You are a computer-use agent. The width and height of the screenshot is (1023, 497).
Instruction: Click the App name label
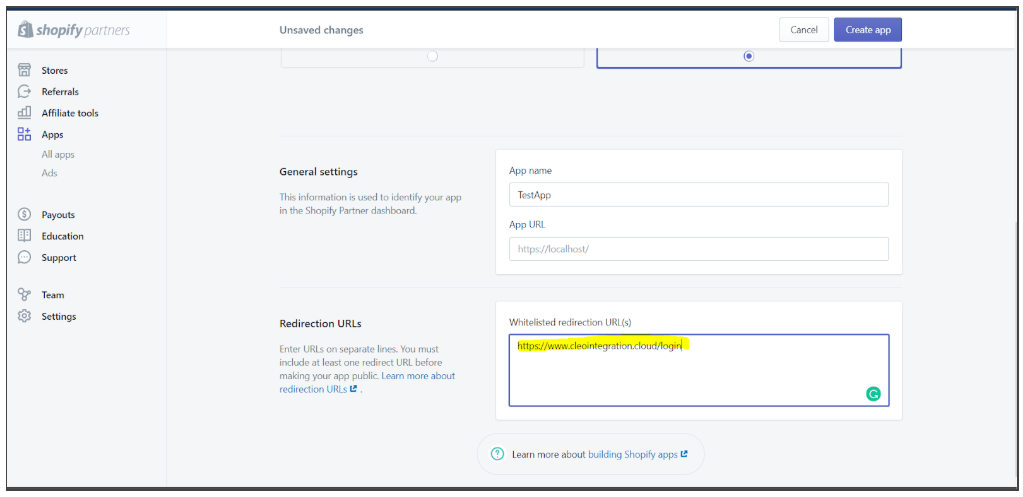point(530,171)
